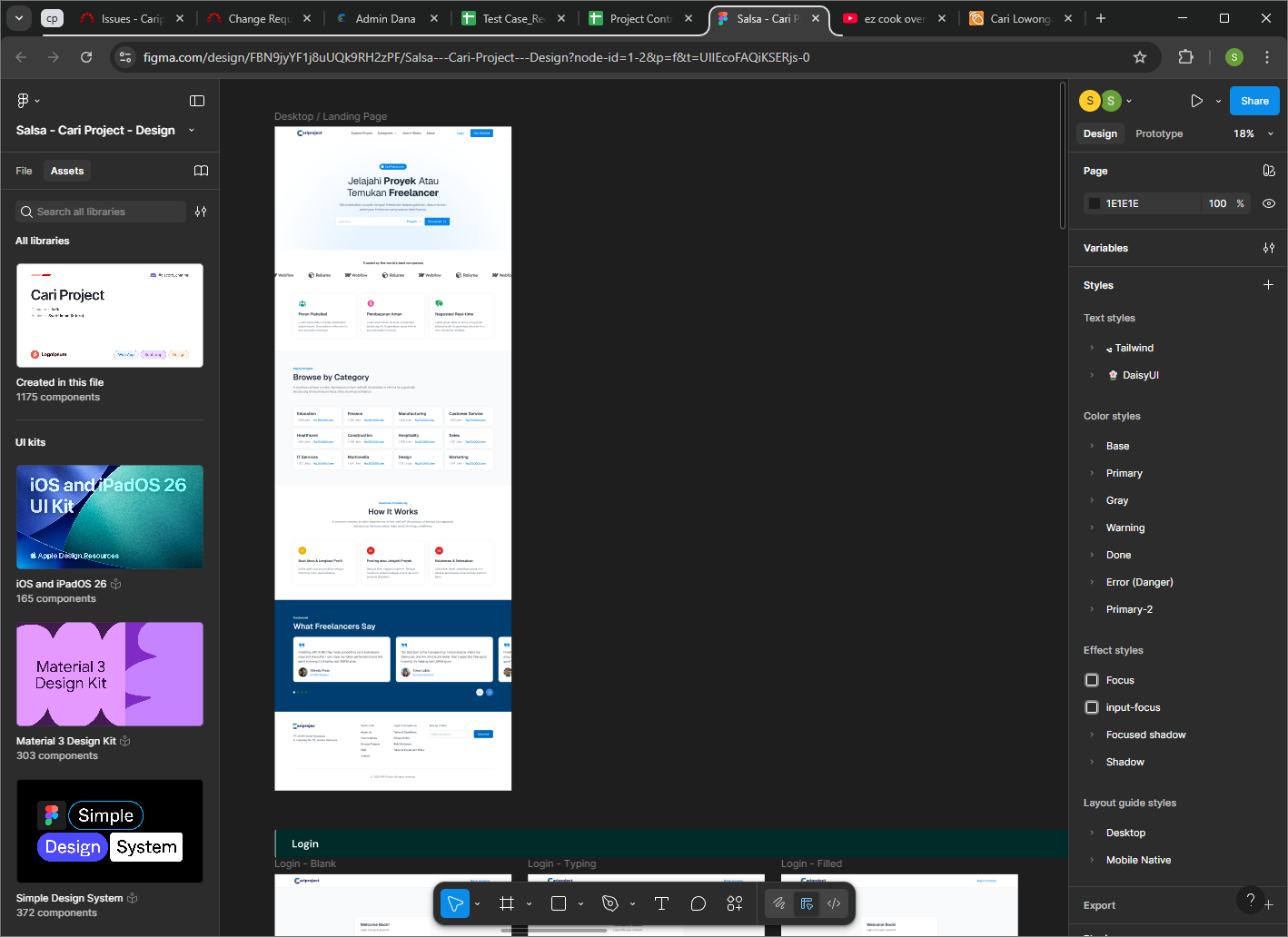Switch to Dev Mode with the code icon

[x=834, y=903]
